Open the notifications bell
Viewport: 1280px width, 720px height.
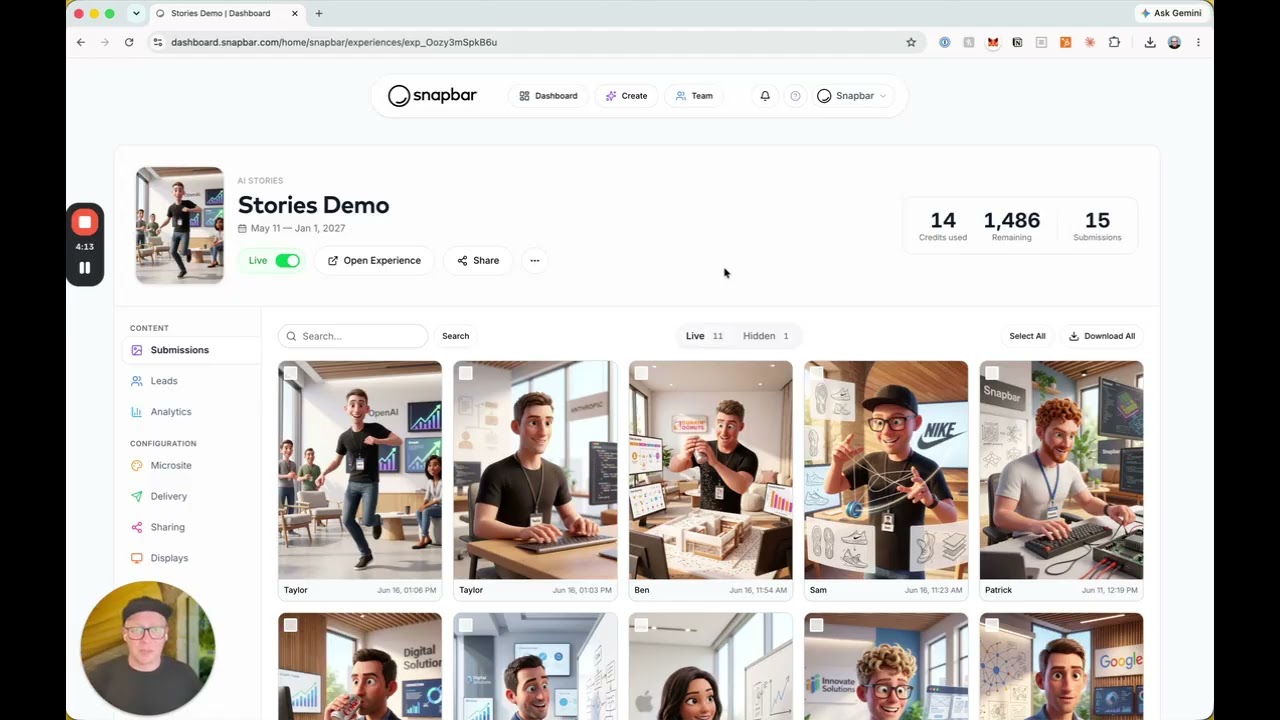[x=765, y=96]
